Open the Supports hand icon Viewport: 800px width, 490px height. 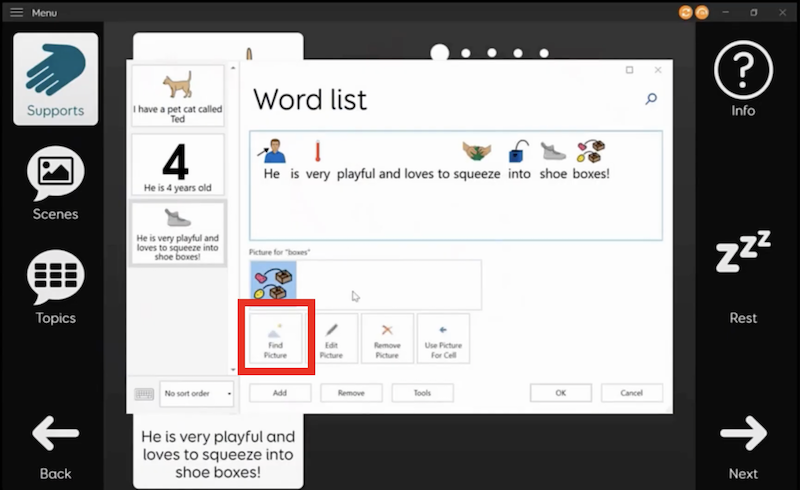[x=55, y=78]
